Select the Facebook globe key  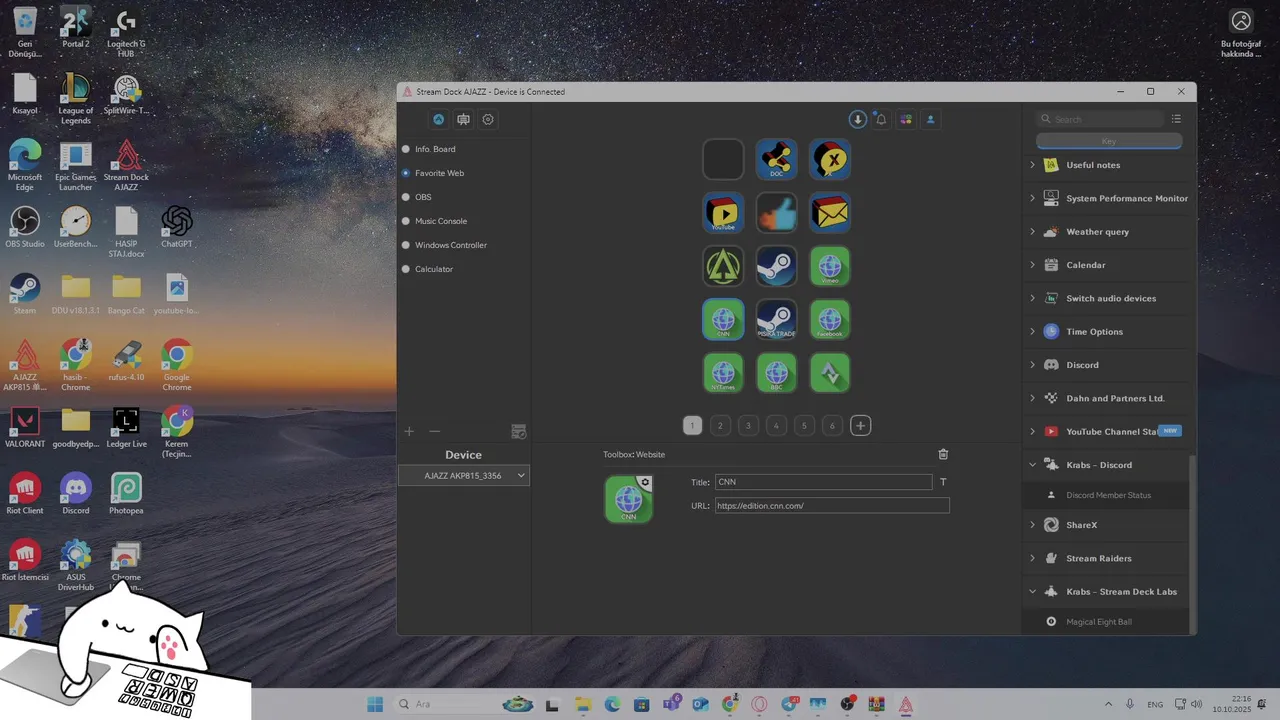(x=830, y=319)
